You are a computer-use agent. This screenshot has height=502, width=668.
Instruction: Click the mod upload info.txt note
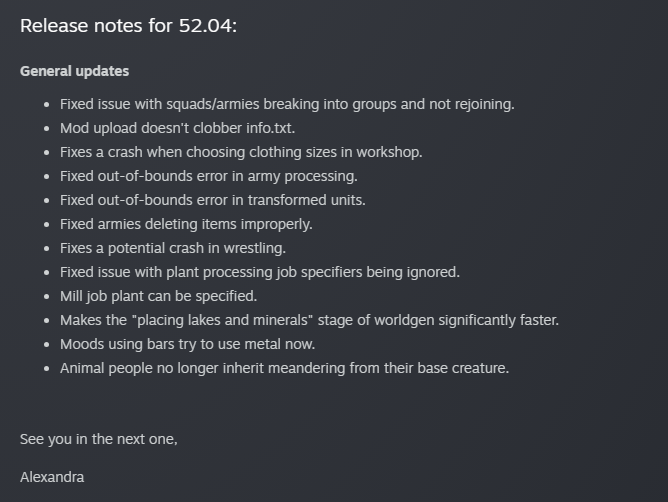pyautogui.click(x=177, y=128)
